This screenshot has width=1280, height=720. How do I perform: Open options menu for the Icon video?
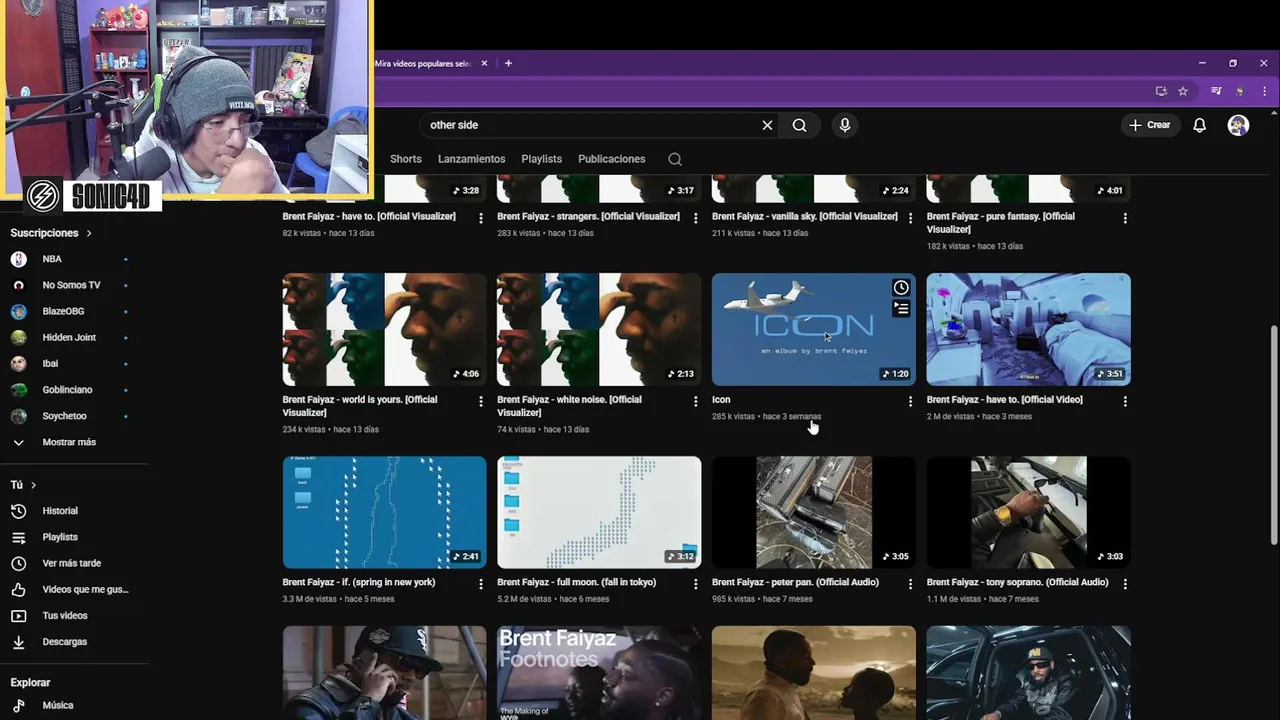(910, 401)
